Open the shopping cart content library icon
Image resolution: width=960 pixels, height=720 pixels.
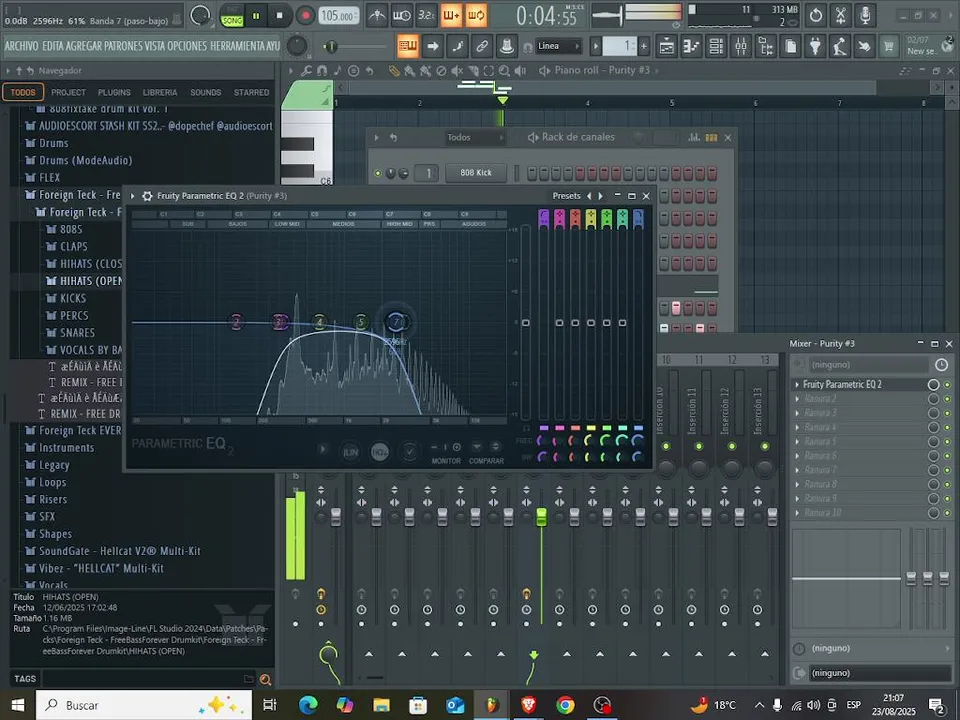[x=888, y=47]
